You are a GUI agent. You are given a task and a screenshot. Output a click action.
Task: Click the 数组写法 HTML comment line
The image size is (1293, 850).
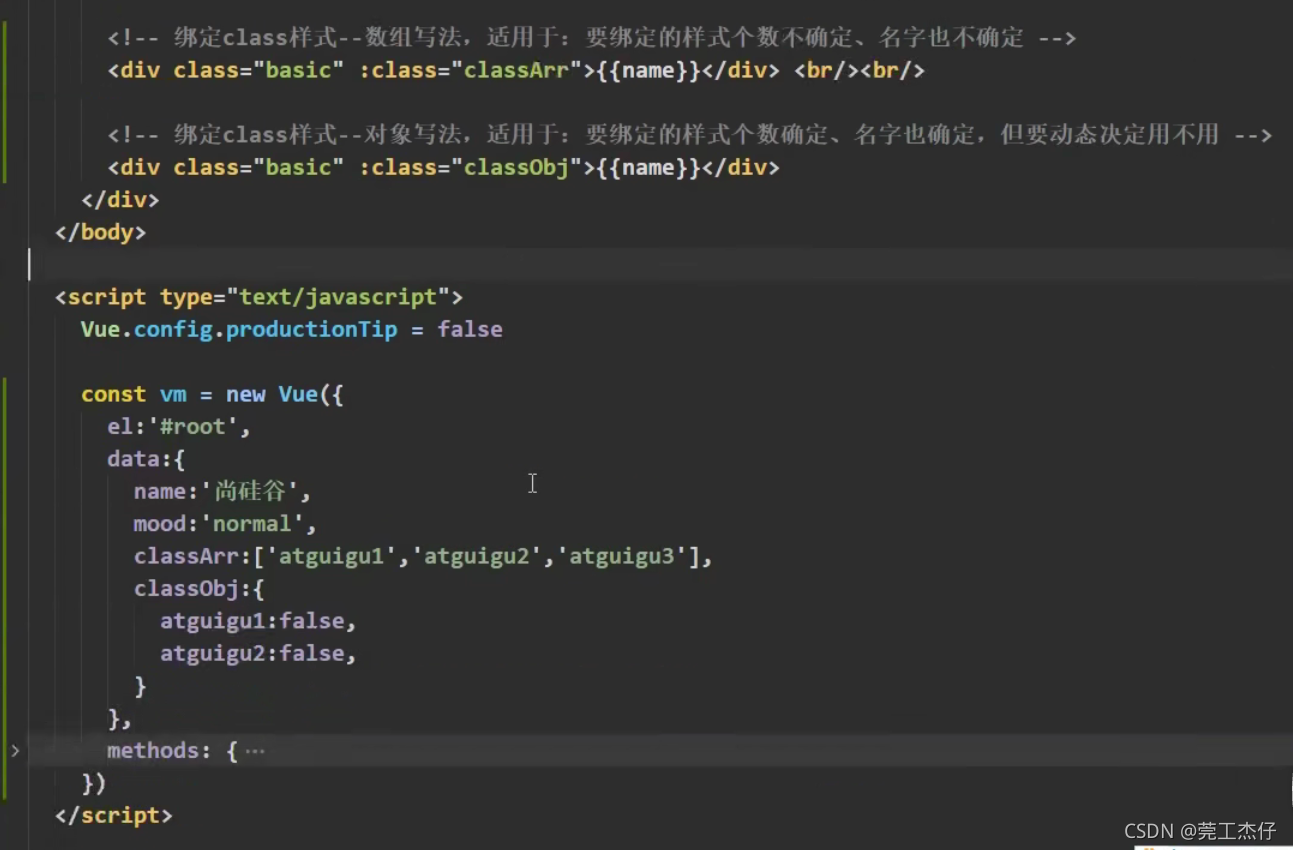point(592,38)
